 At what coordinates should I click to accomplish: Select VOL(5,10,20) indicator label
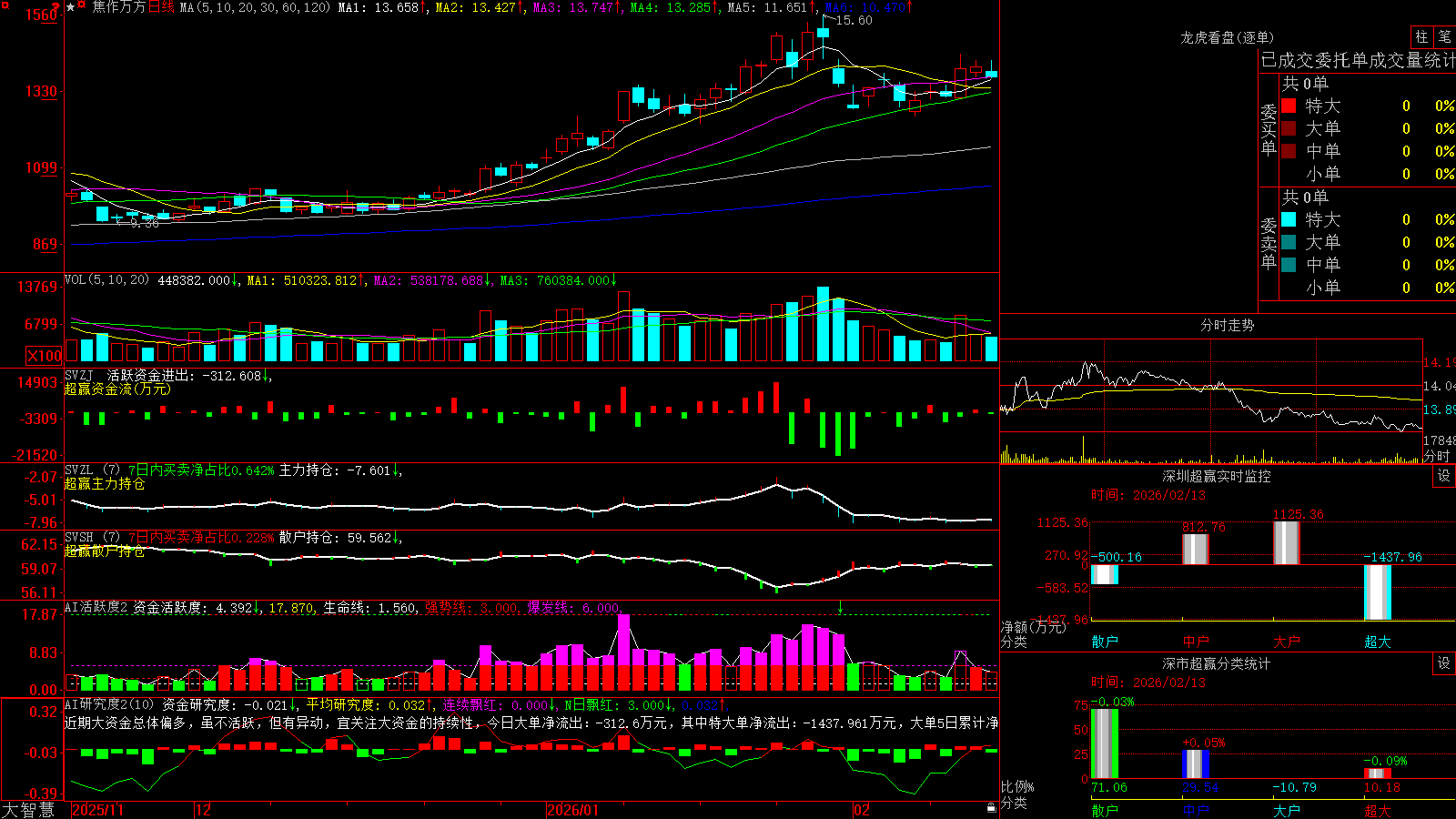pyautogui.click(x=106, y=279)
